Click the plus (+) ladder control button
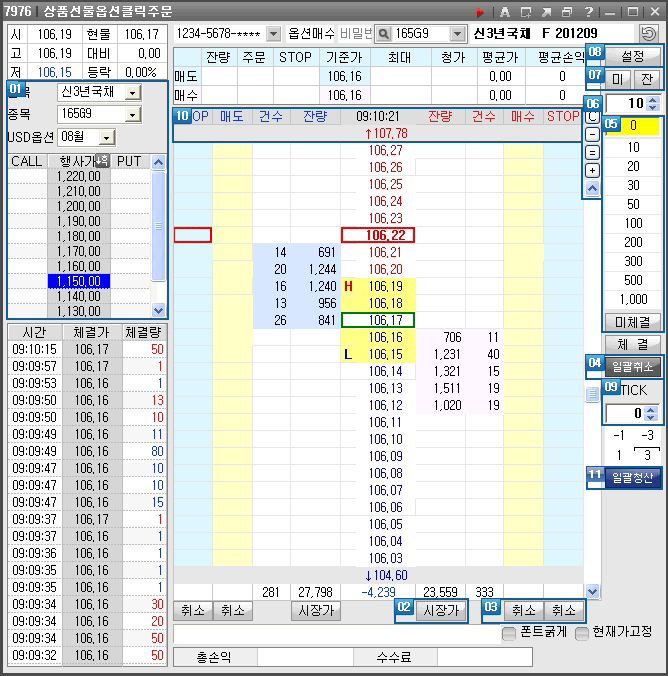Image resolution: width=668 pixels, height=676 pixels. [x=593, y=170]
